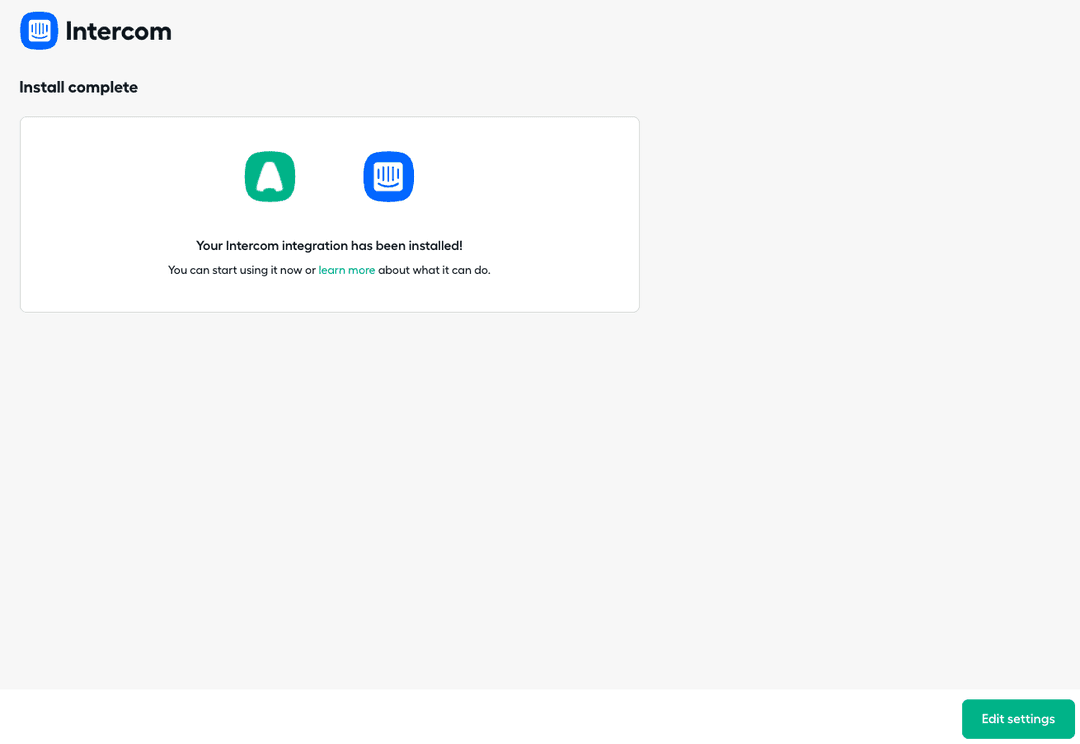Click the blank area of the bottom footer bar
Image resolution: width=1080 pixels, height=744 pixels.
(x=480, y=718)
